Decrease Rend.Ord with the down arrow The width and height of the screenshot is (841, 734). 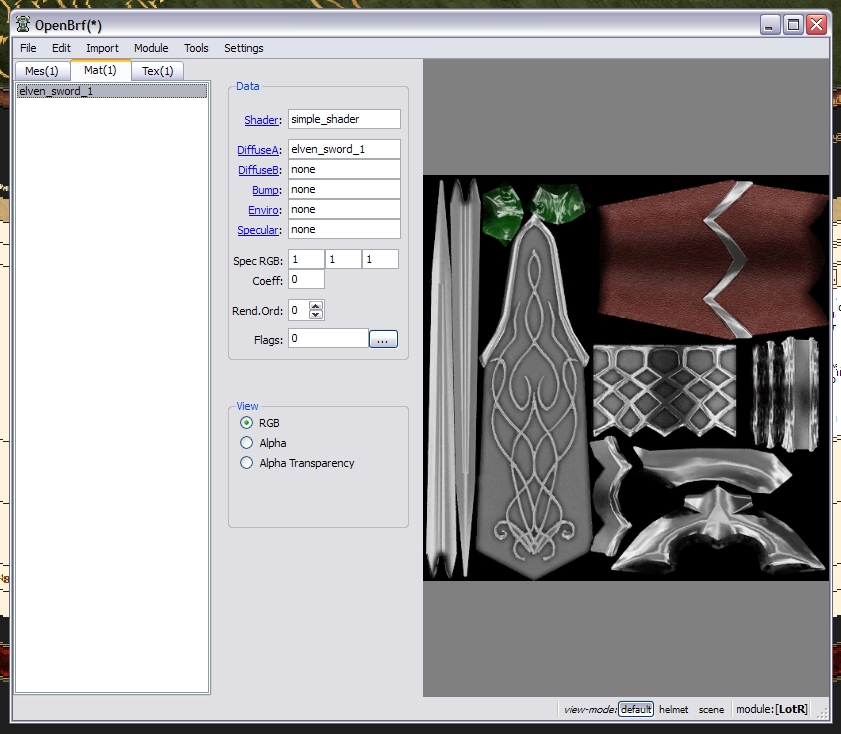pos(316,315)
